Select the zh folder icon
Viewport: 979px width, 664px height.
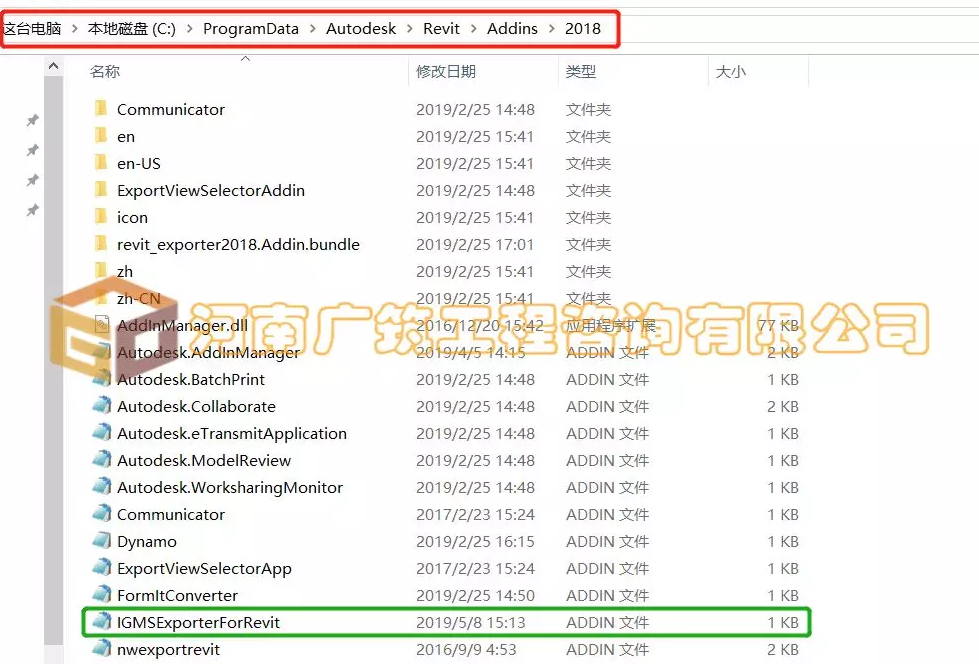pyautogui.click(x=101, y=270)
